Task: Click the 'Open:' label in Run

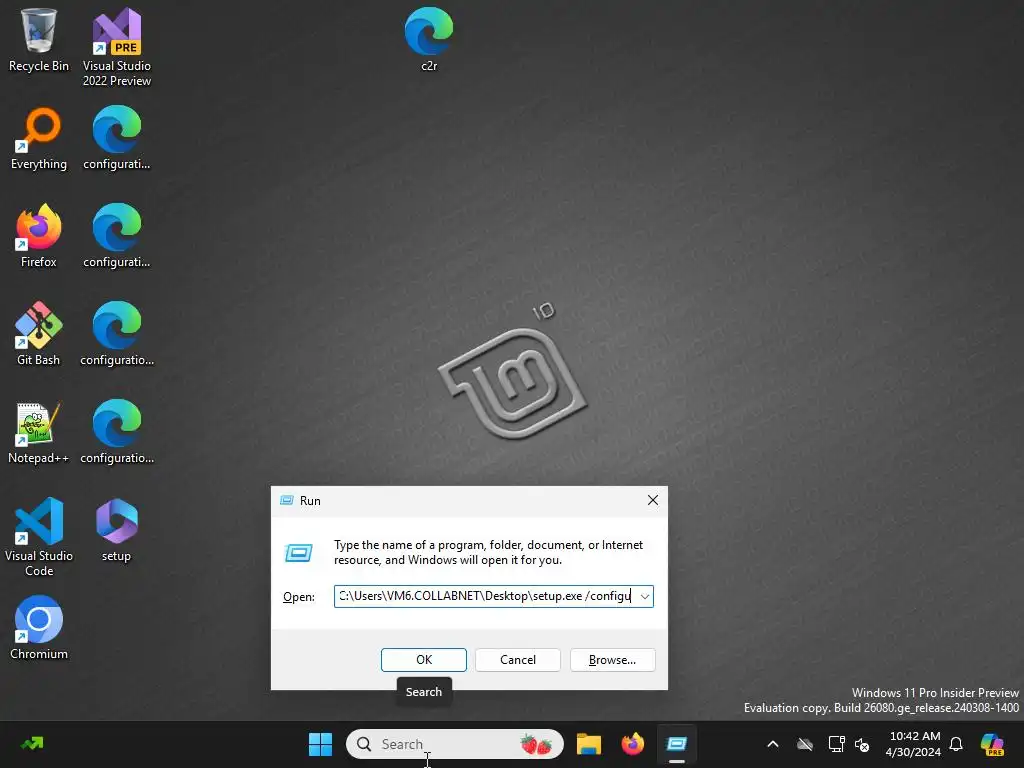Action: pyautogui.click(x=298, y=597)
